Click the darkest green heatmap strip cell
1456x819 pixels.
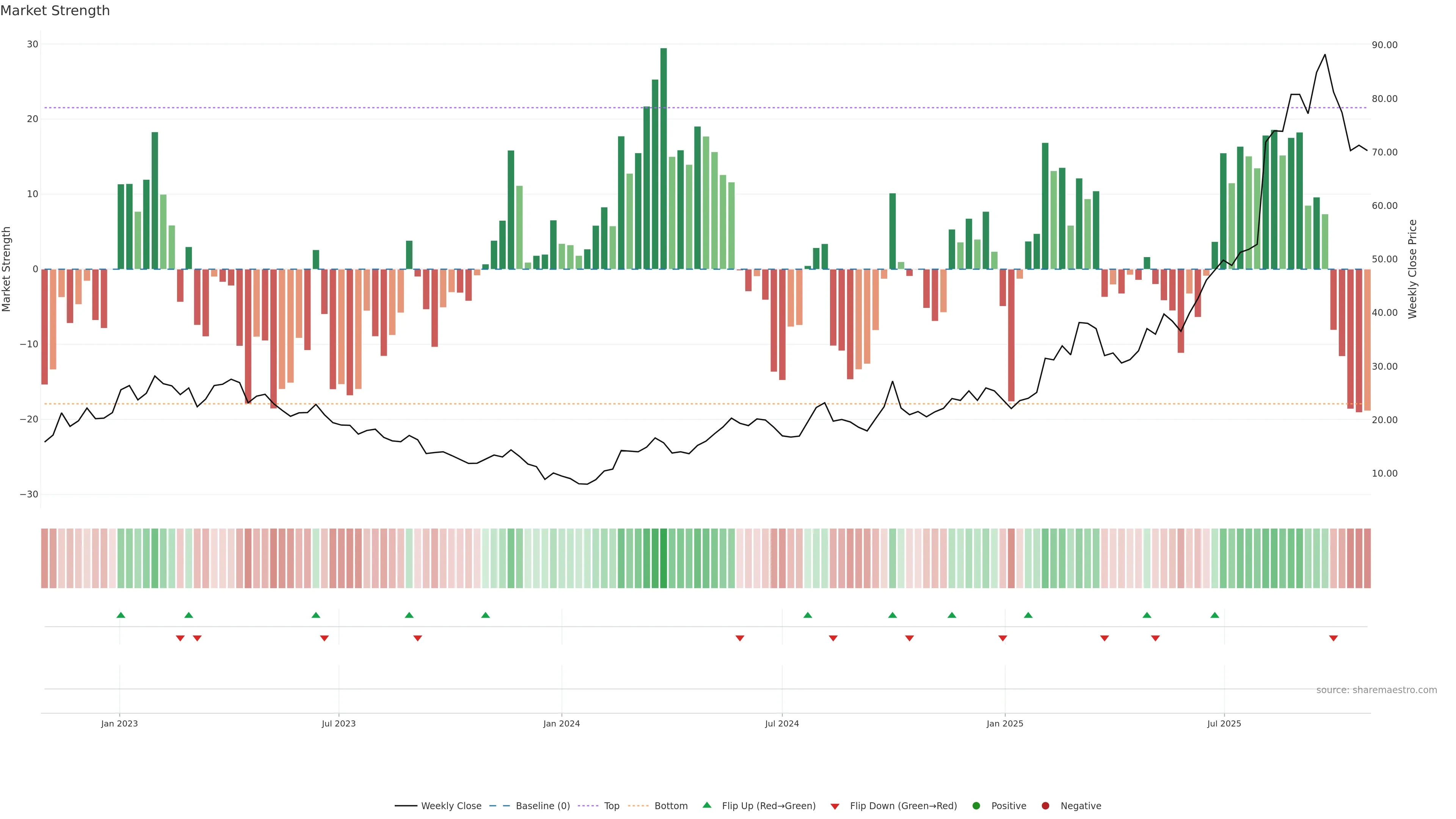664,559
